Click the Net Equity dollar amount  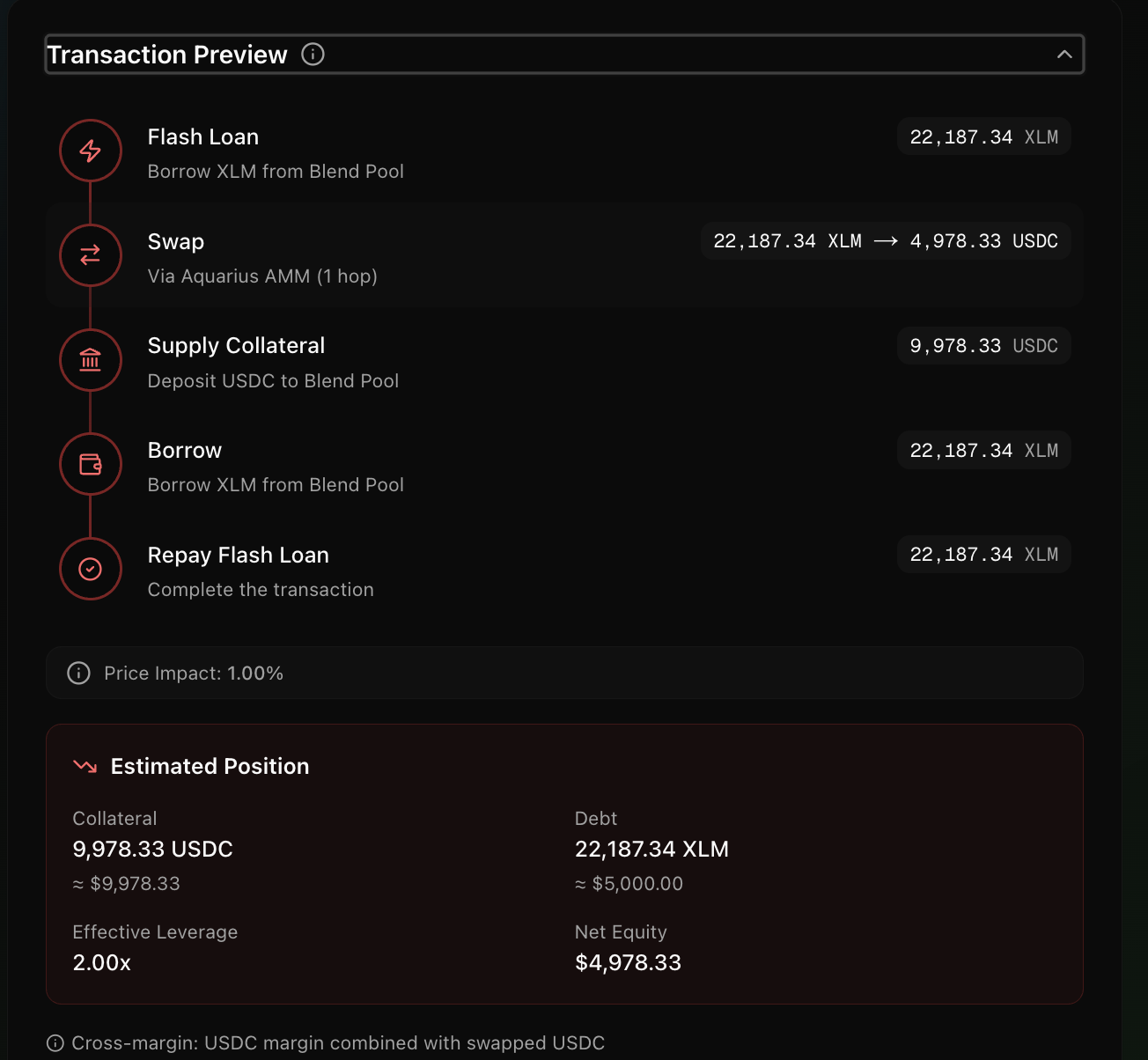[628, 962]
